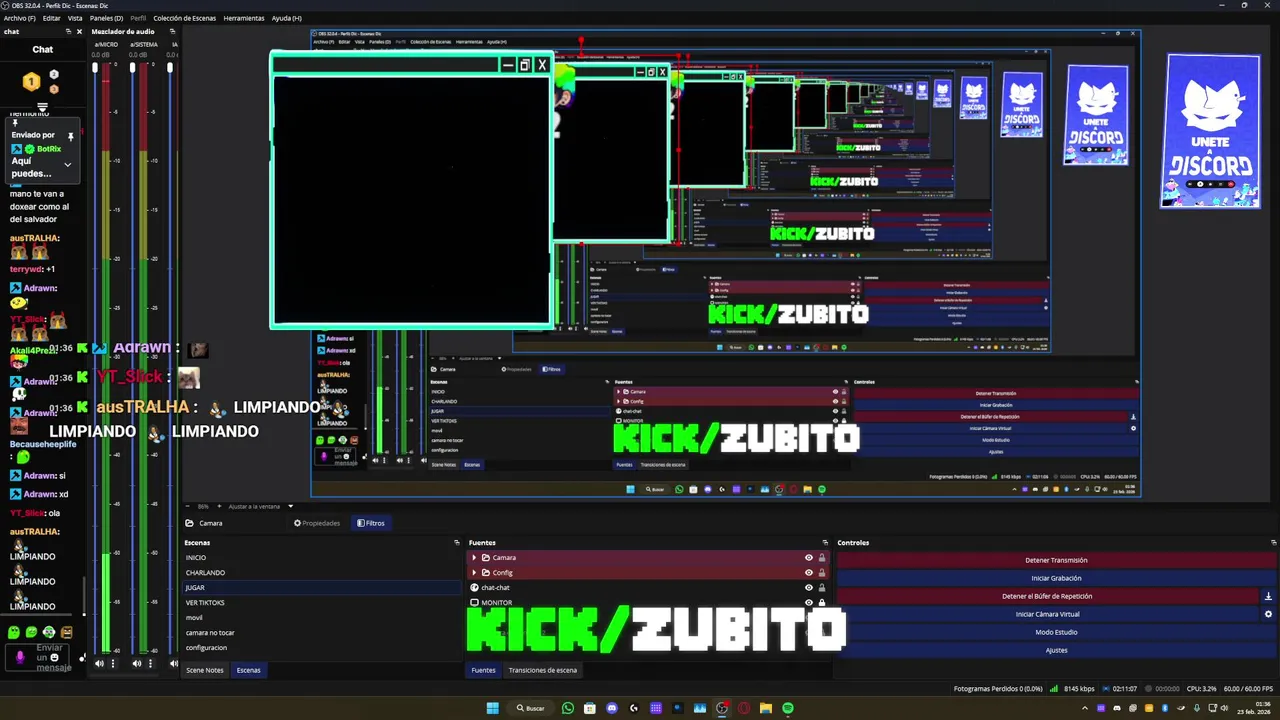Viewport: 1280px width, 720px height.
Task: Click Detener el Búfer de Repetición
Action: (x=1047, y=596)
